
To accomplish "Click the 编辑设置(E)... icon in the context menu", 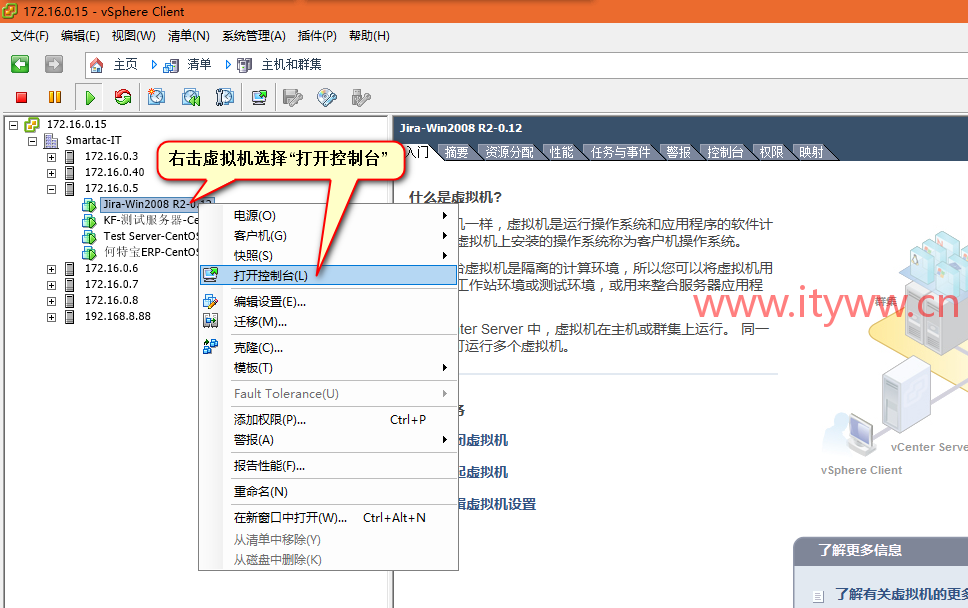I will tap(211, 302).
